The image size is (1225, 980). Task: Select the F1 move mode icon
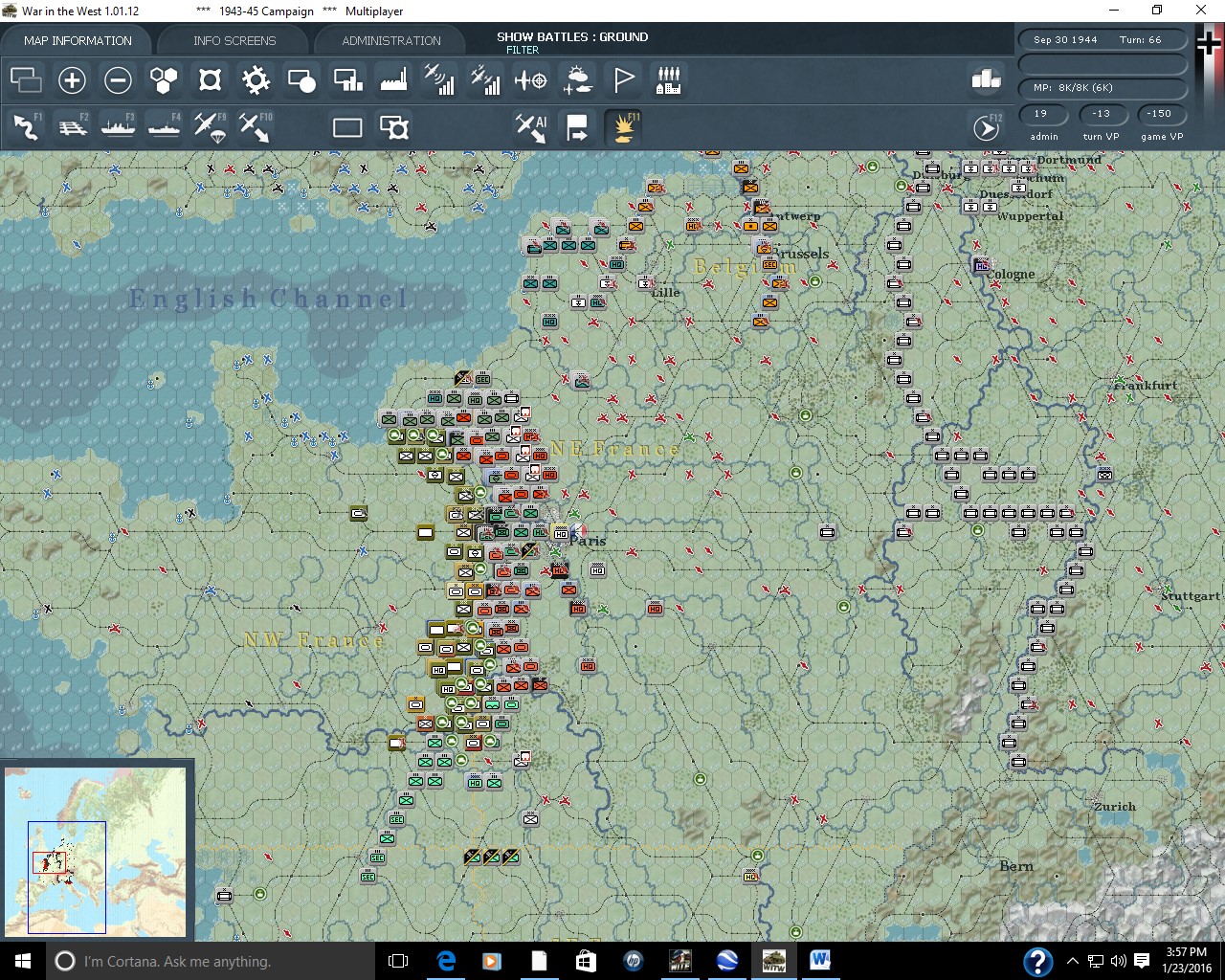[26, 127]
